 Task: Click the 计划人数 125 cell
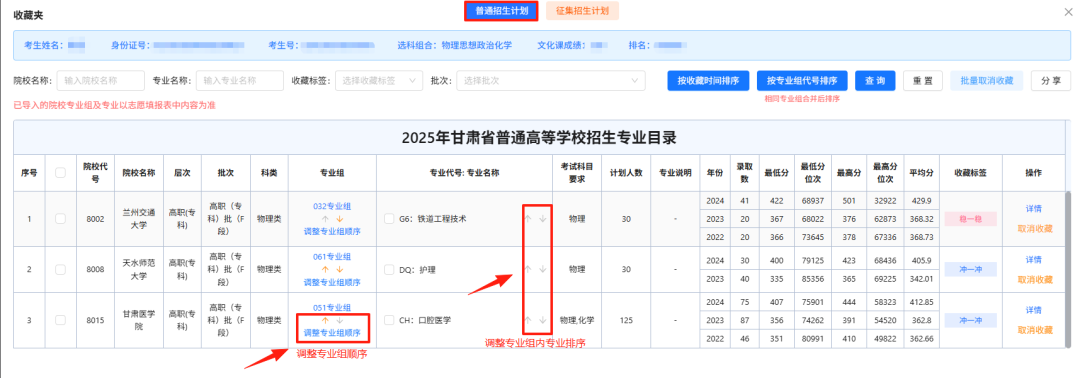[626, 320]
